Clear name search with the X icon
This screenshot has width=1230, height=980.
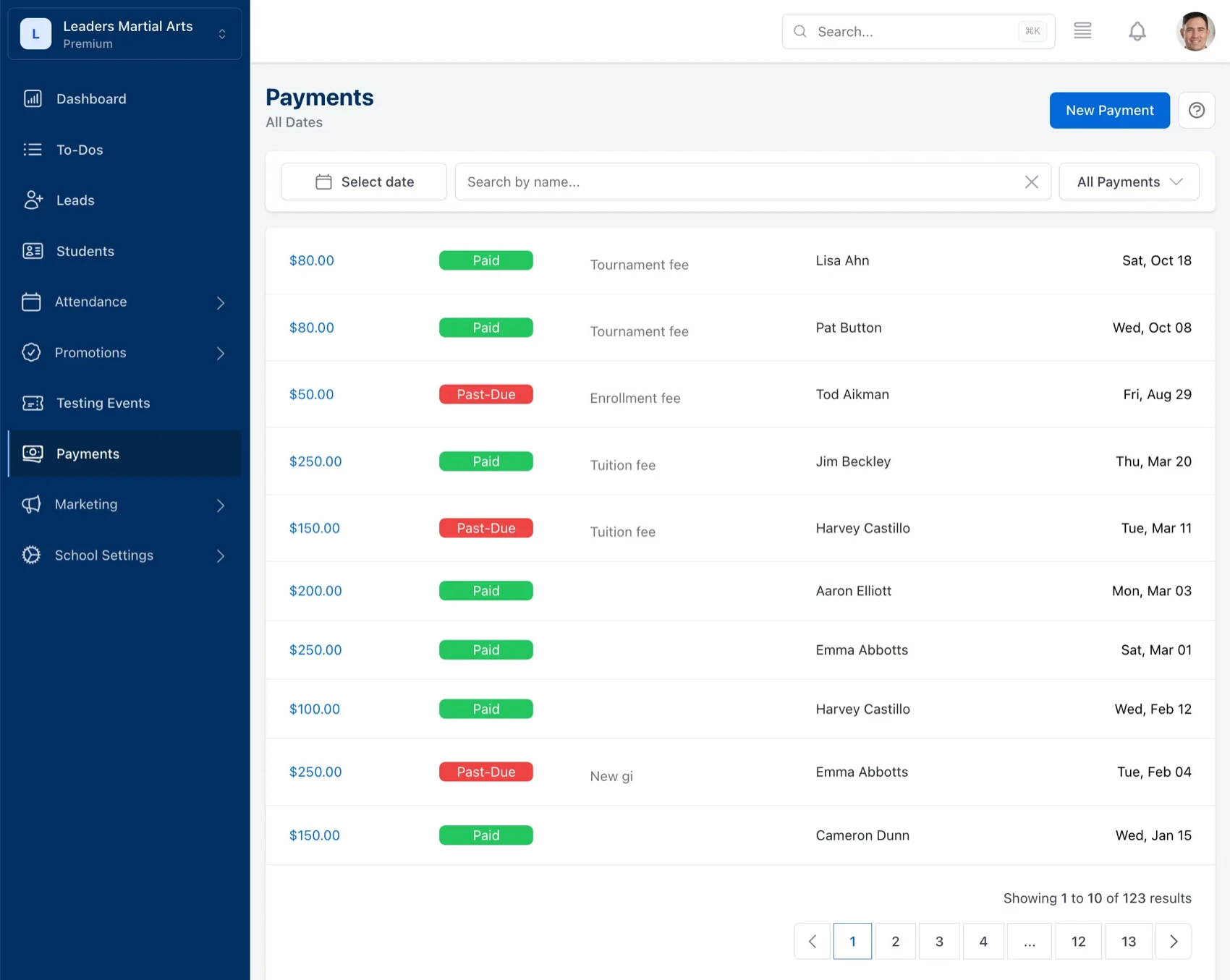coord(1032,182)
